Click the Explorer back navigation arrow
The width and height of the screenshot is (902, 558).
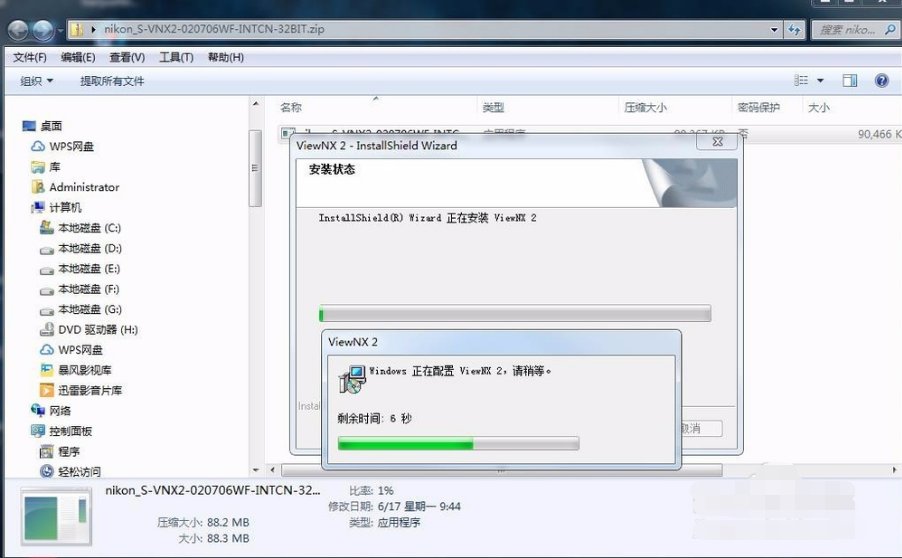coord(18,30)
